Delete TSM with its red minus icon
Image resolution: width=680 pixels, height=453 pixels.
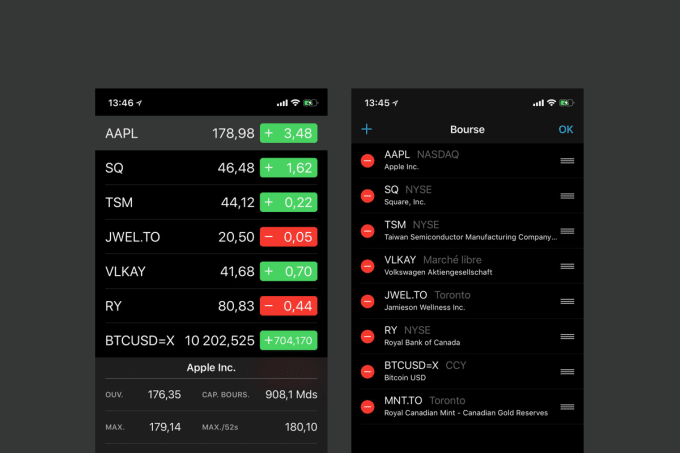point(367,231)
